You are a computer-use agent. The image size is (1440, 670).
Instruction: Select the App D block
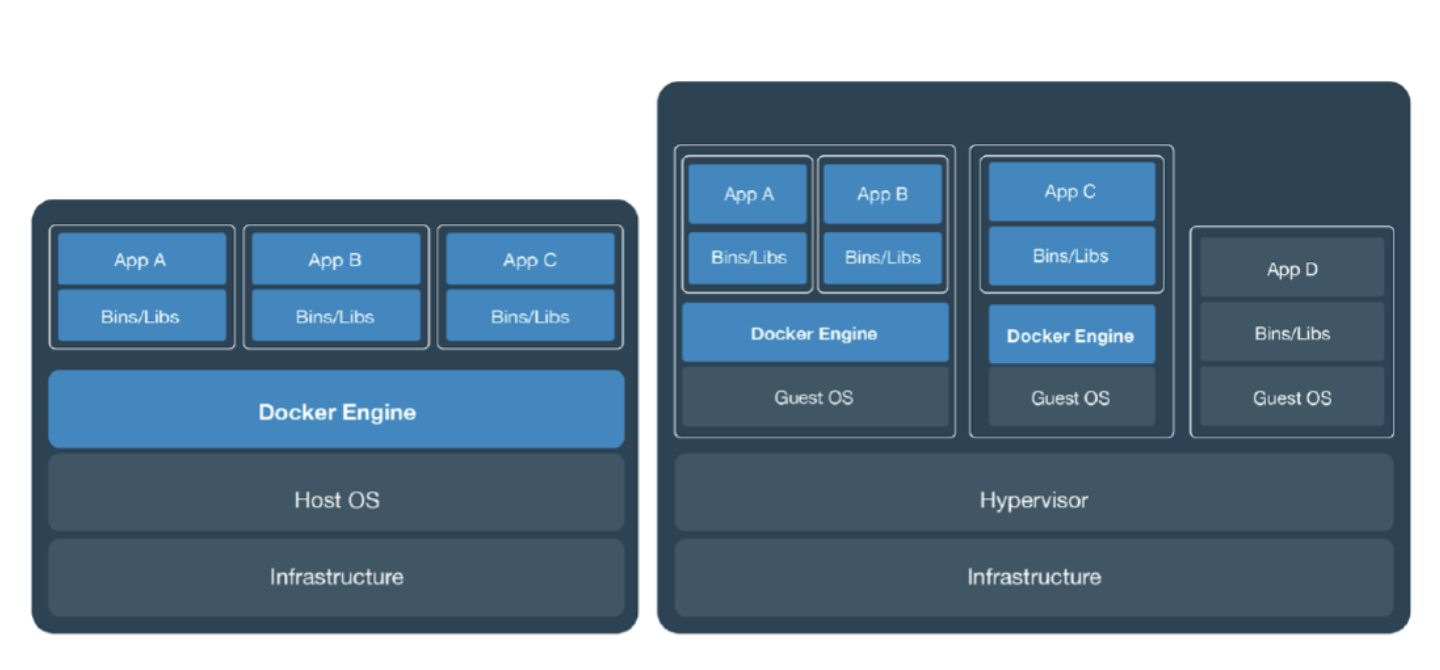click(1291, 268)
